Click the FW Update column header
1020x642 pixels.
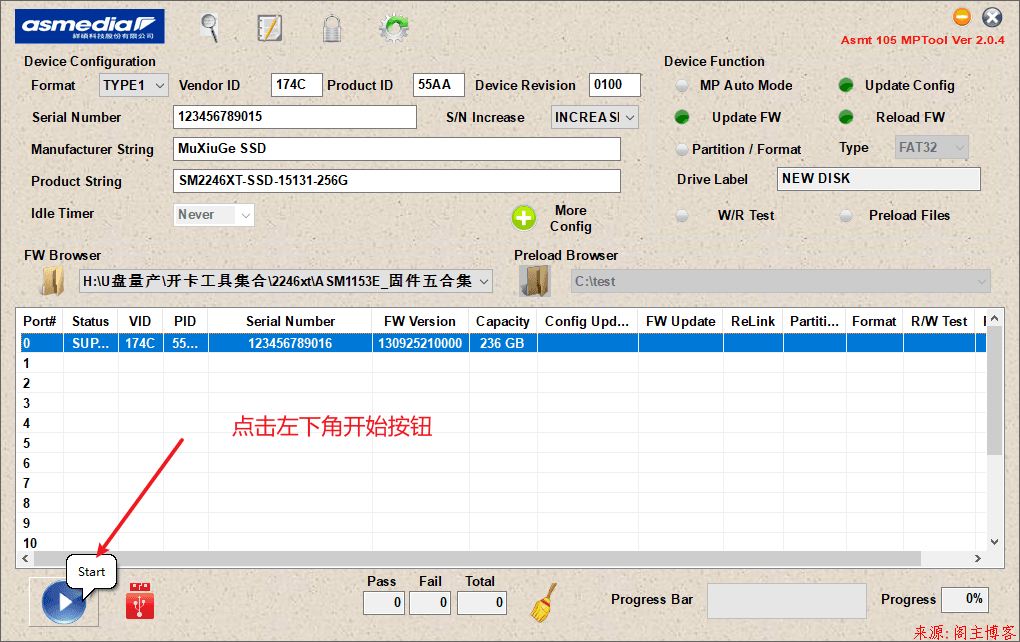pos(680,321)
